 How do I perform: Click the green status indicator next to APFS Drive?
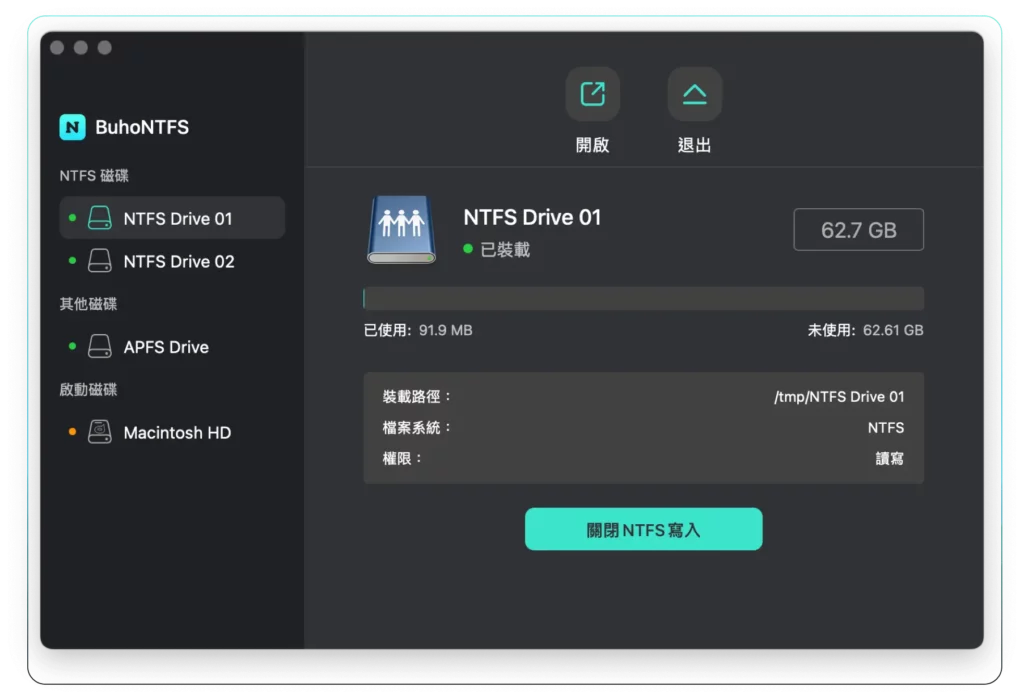point(70,346)
